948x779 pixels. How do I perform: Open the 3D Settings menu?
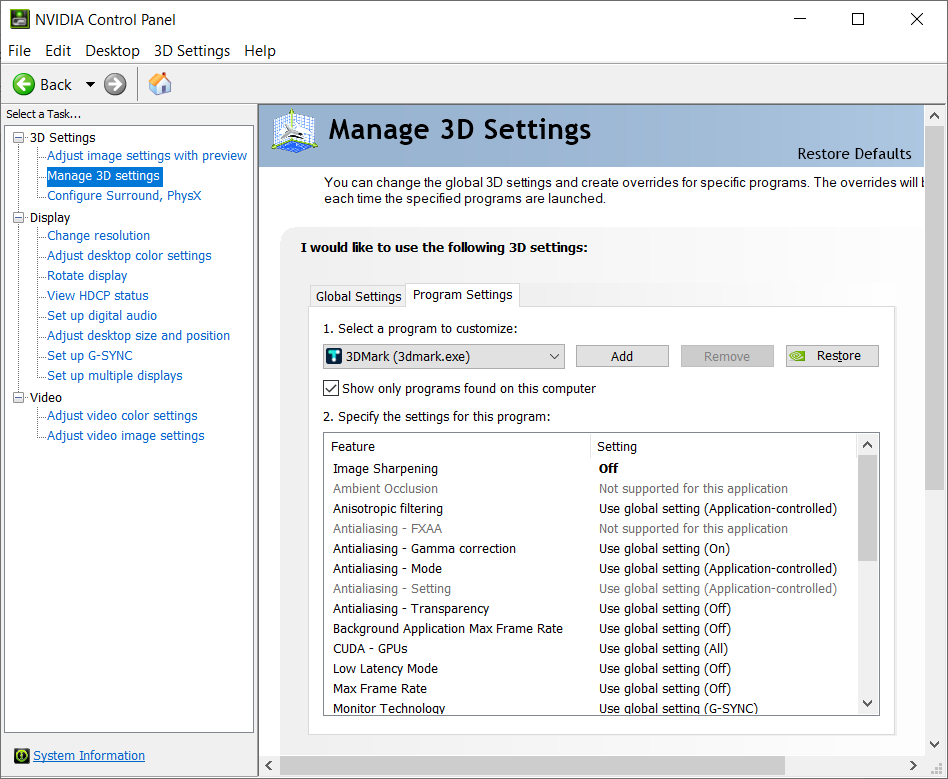191,51
